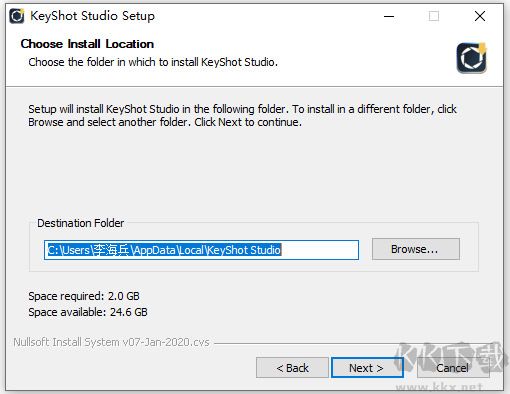
Task: Click the Choose Install Location heading
Action: pos(87,44)
